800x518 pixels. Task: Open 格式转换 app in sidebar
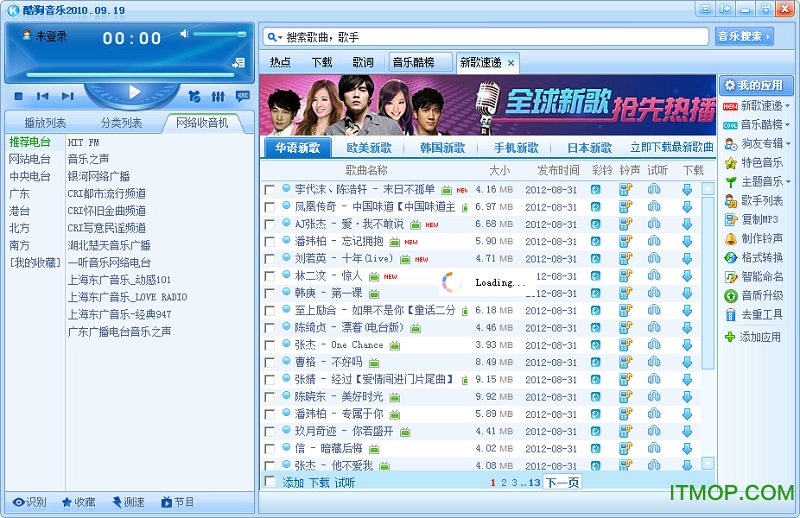(754, 258)
